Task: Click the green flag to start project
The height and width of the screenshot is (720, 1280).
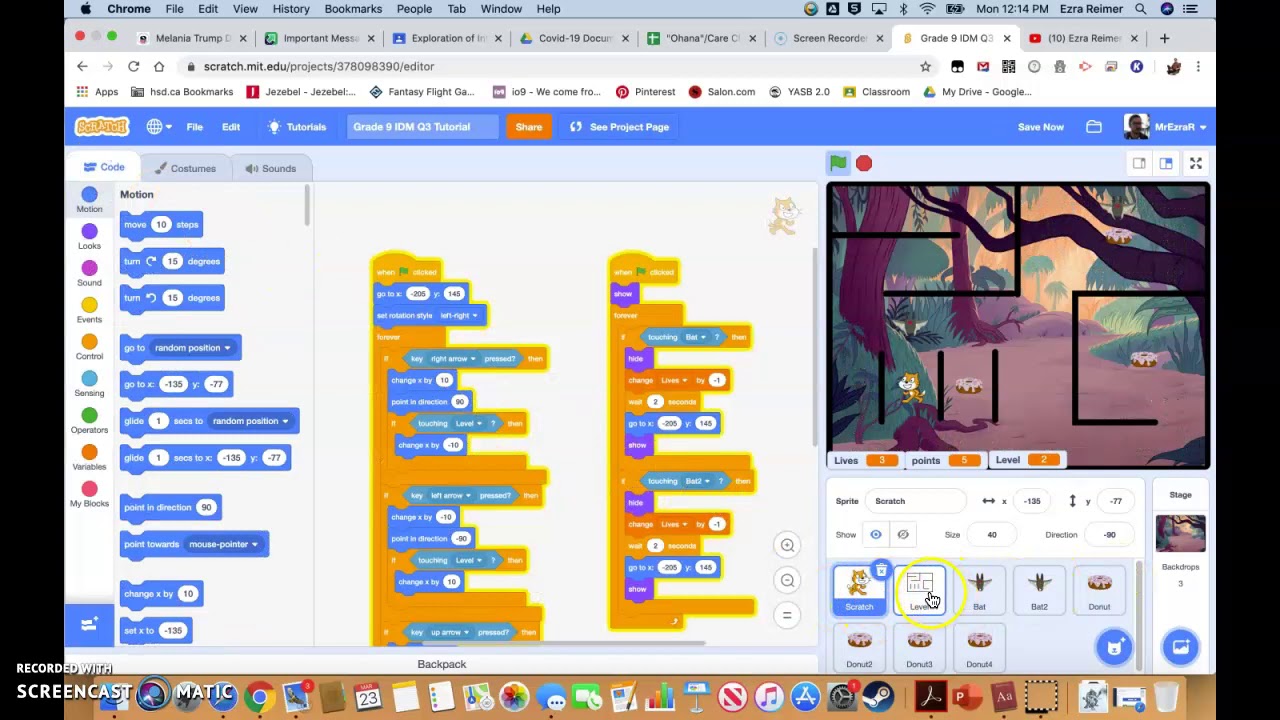Action: 838,163
